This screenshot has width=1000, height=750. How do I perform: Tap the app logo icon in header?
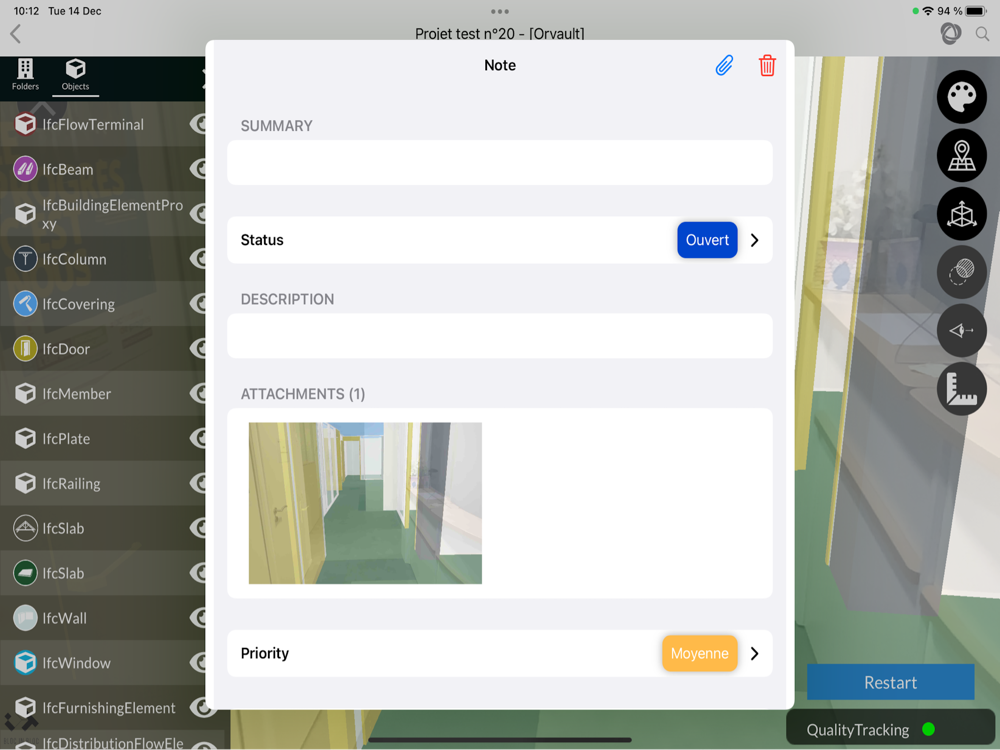[950, 33]
